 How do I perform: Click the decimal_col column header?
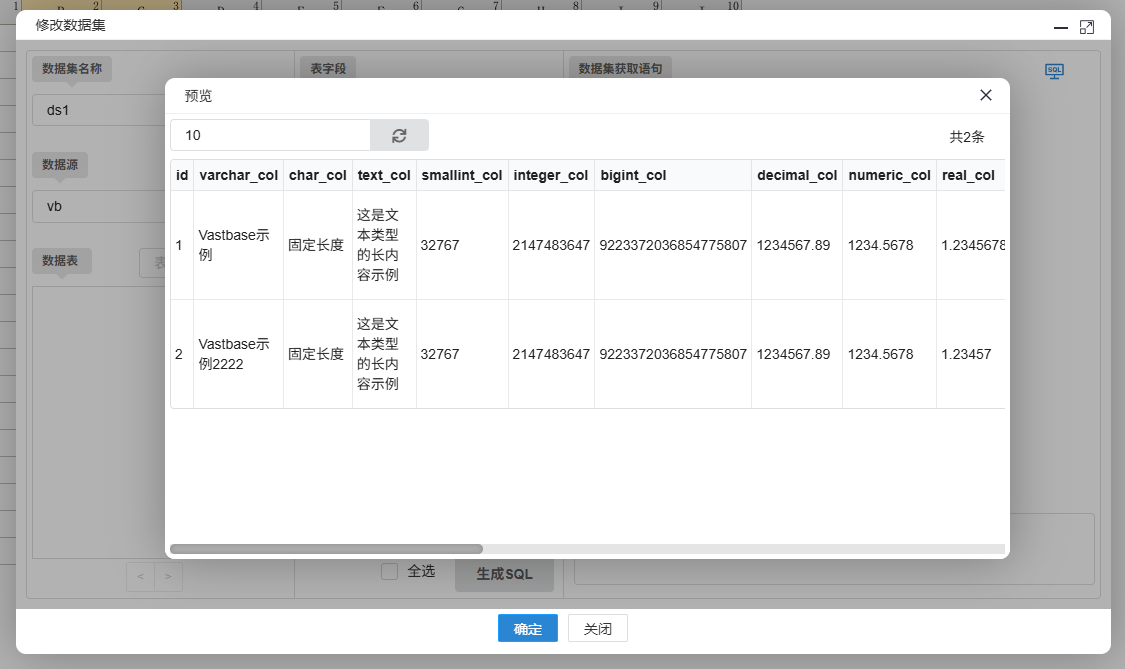pos(796,175)
